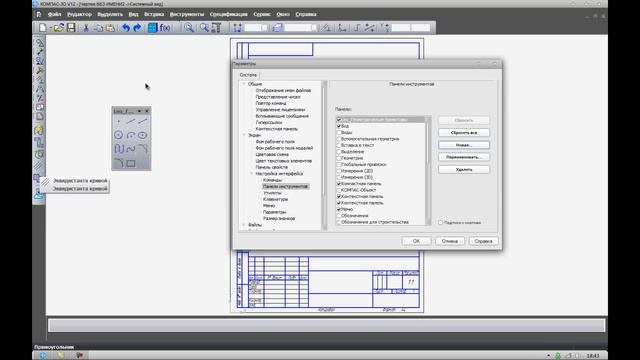Save the drawing with the floppy icon
This screenshot has width=640, height=360.
pos(71,28)
